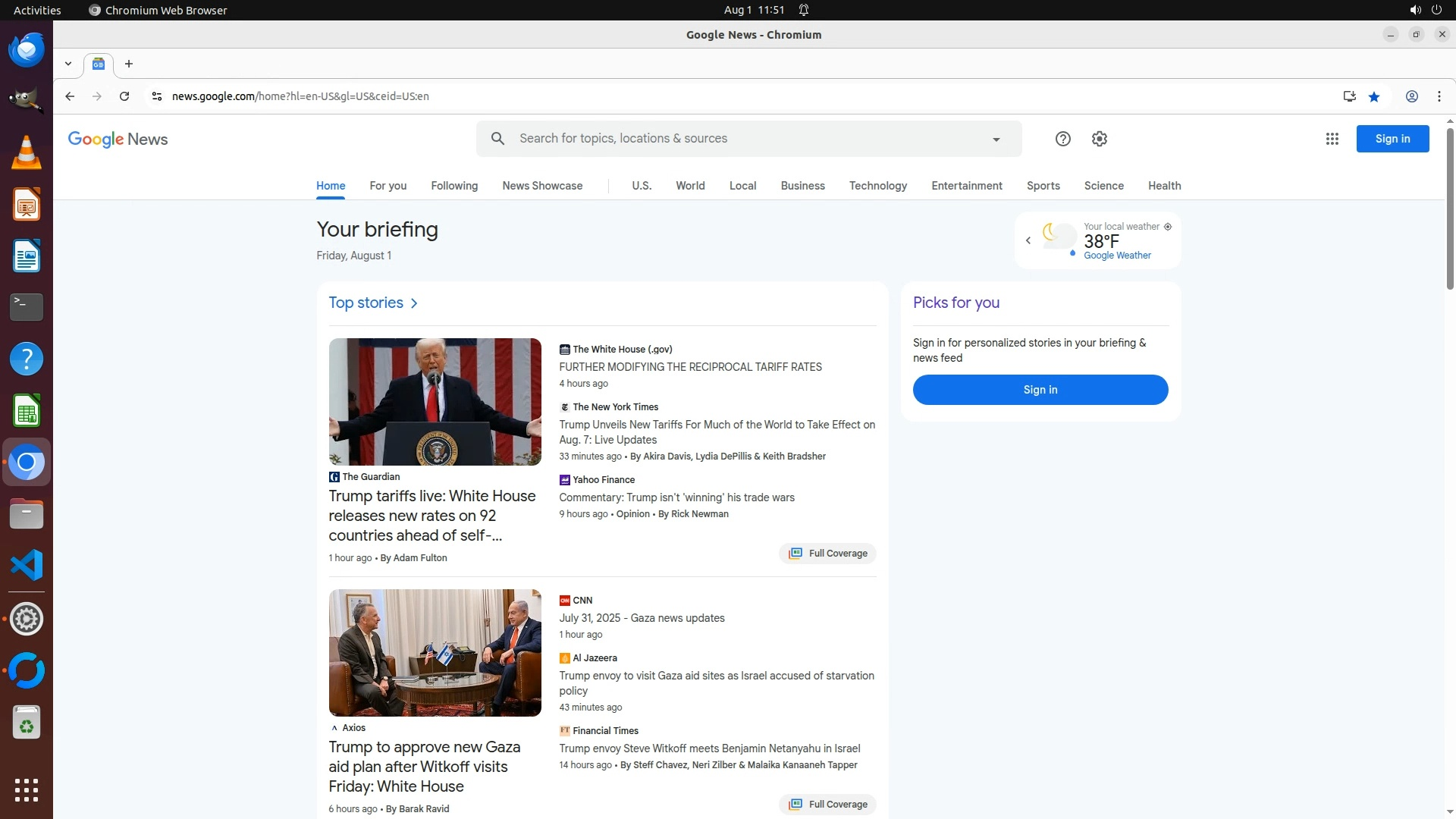1456x819 pixels.
Task: Click the install app icon in address bar
Action: coord(1349,96)
